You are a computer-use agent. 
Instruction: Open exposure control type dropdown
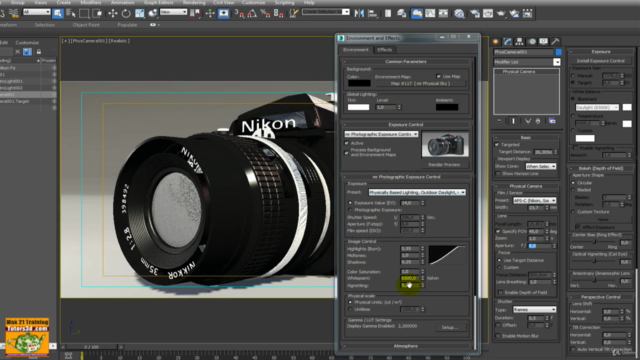[381, 134]
